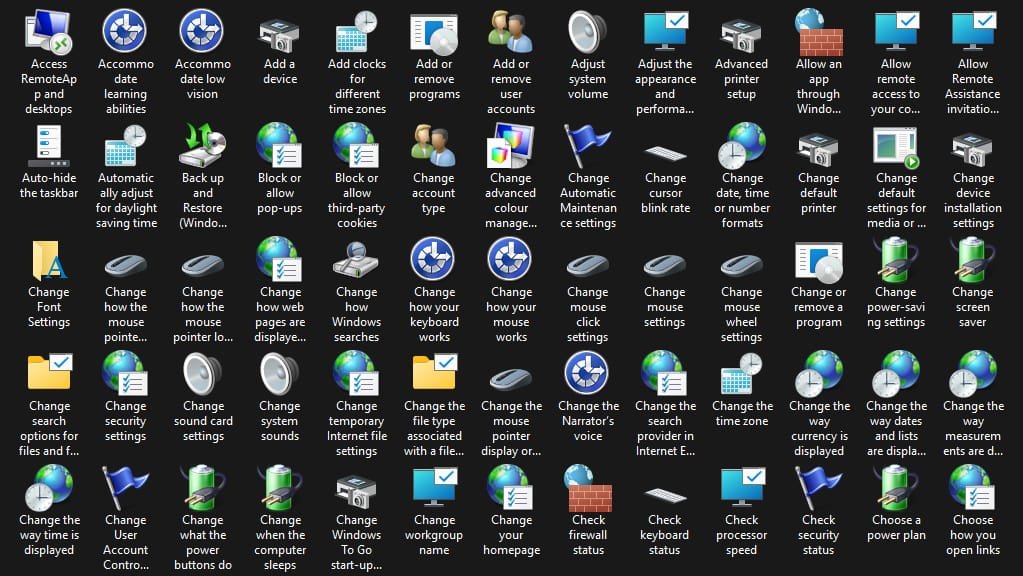This screenshot has height=576, width=1023.
Task: Open Change Font Settings icon
Action: coord(49,260)
